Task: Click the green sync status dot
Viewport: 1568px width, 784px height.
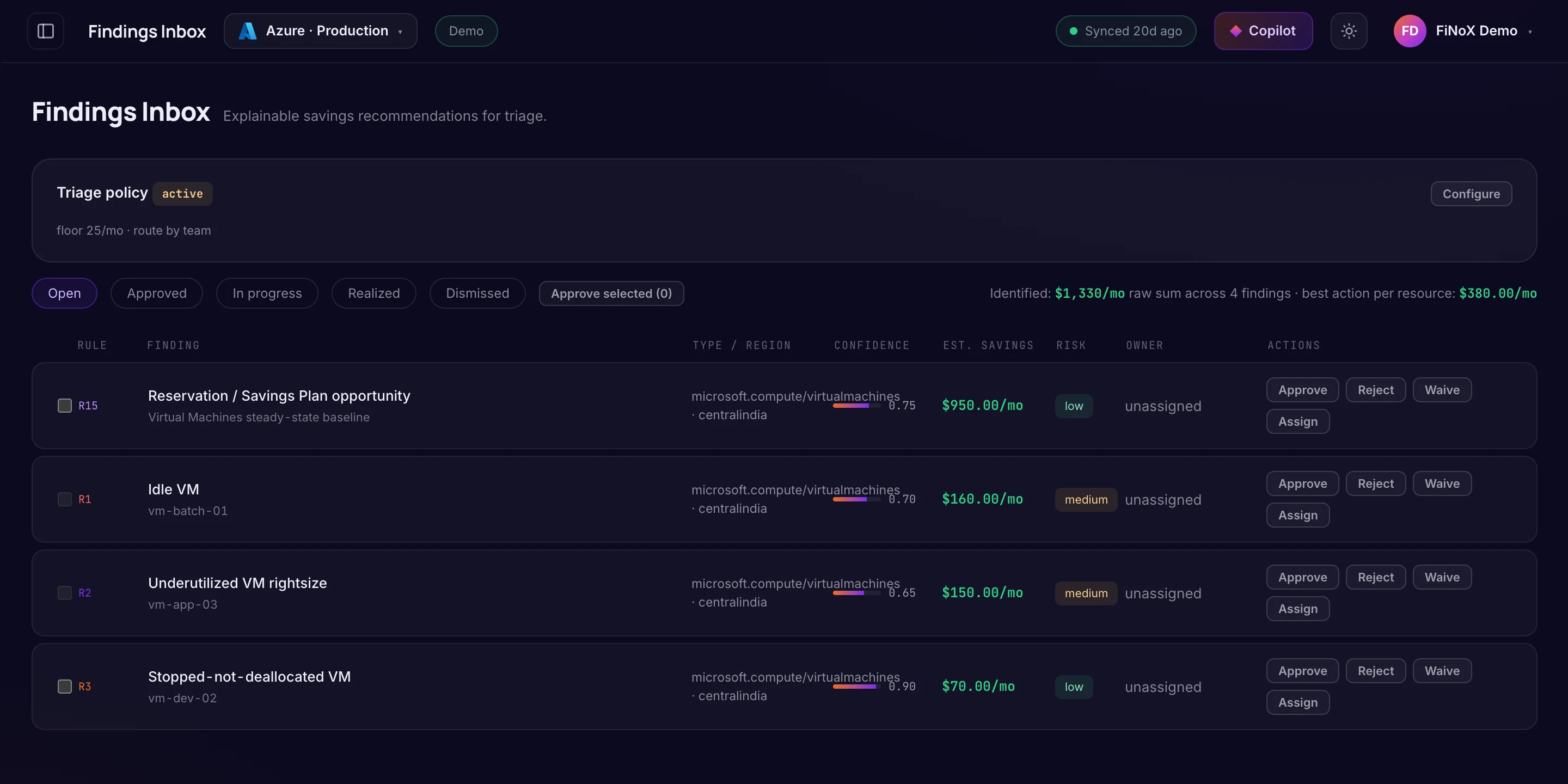Action: pos(1074,31)
